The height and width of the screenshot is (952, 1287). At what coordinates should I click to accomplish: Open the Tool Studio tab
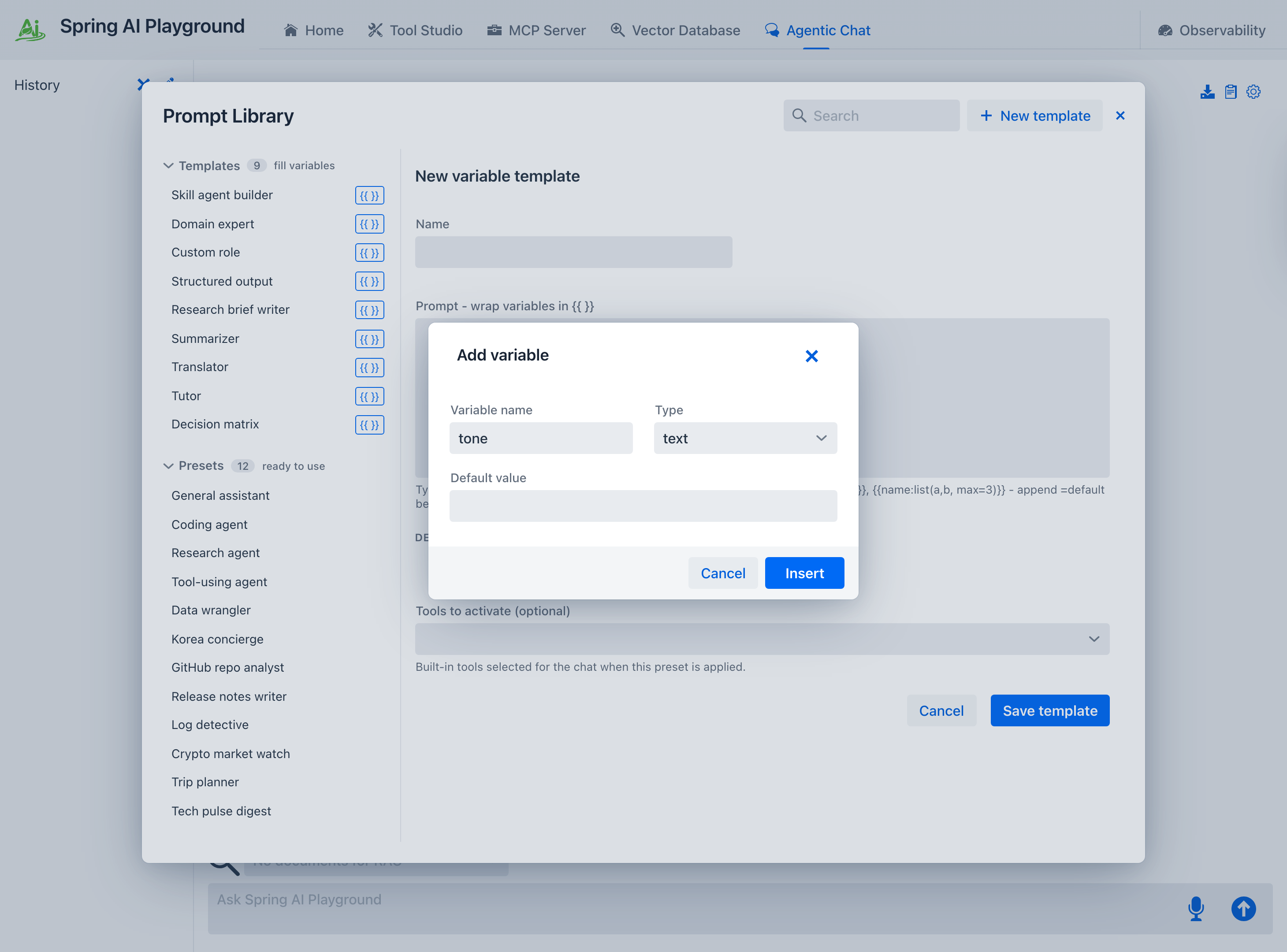[415, 30]
